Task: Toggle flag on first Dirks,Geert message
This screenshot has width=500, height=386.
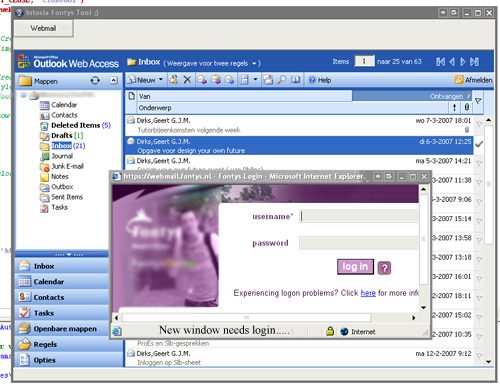Action: [x=479, y=125]
